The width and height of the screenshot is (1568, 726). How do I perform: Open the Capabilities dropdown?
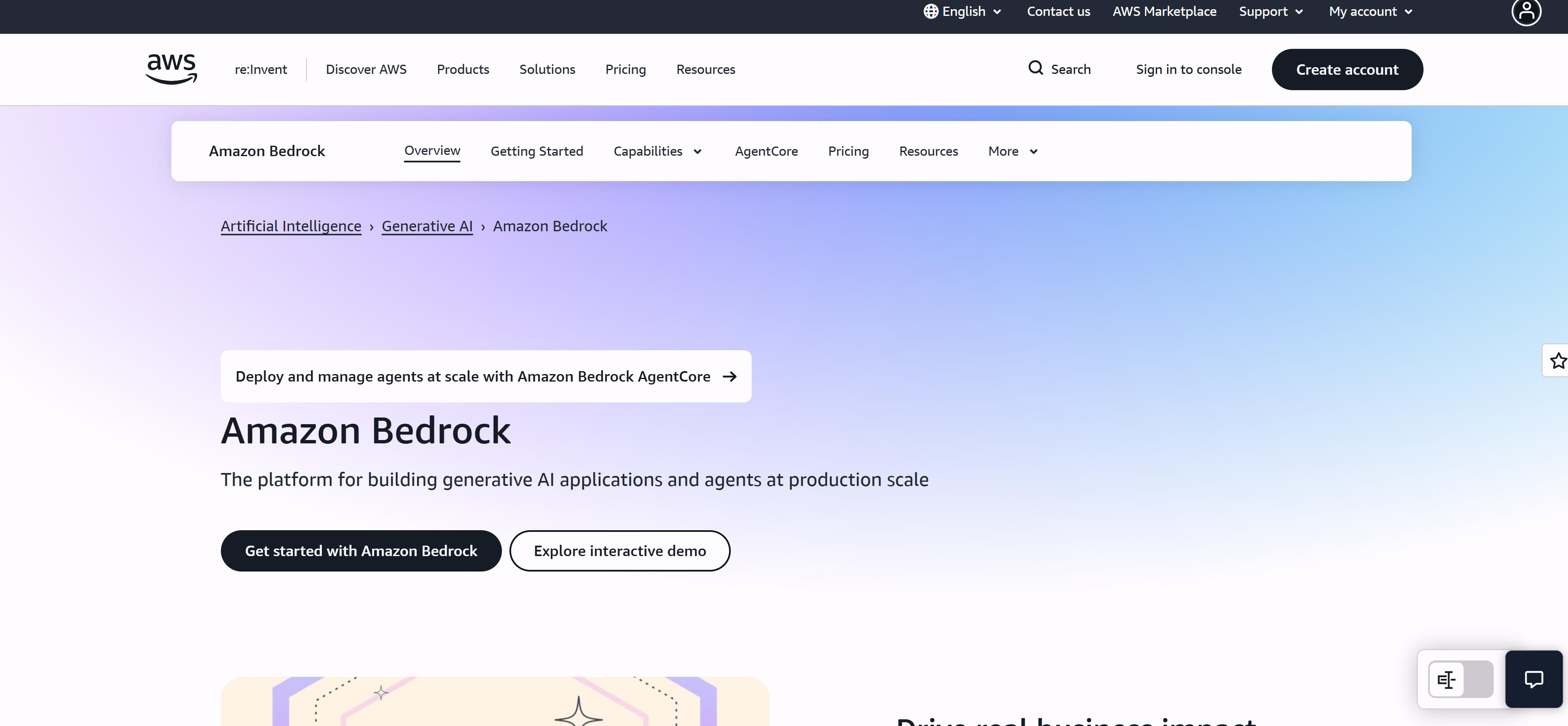click(657, 151)
